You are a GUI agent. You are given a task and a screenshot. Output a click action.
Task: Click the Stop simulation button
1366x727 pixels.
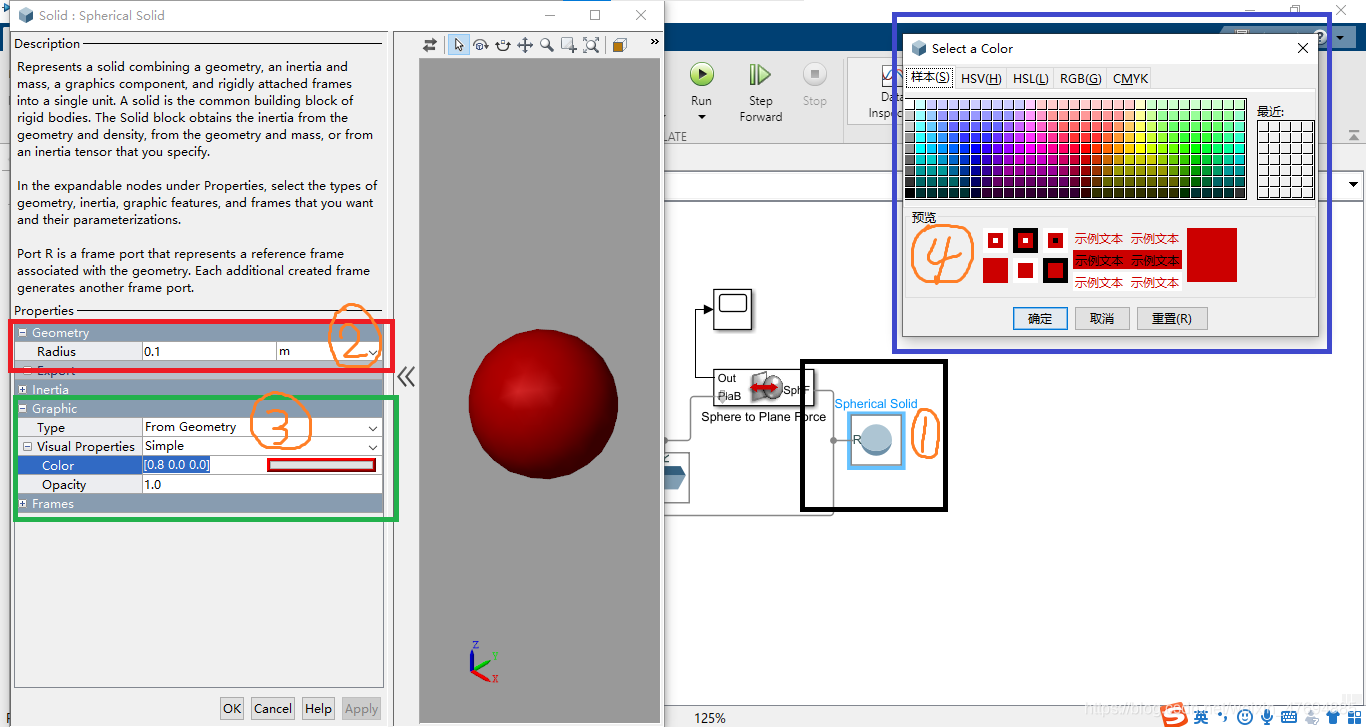[x=815, y=84]
